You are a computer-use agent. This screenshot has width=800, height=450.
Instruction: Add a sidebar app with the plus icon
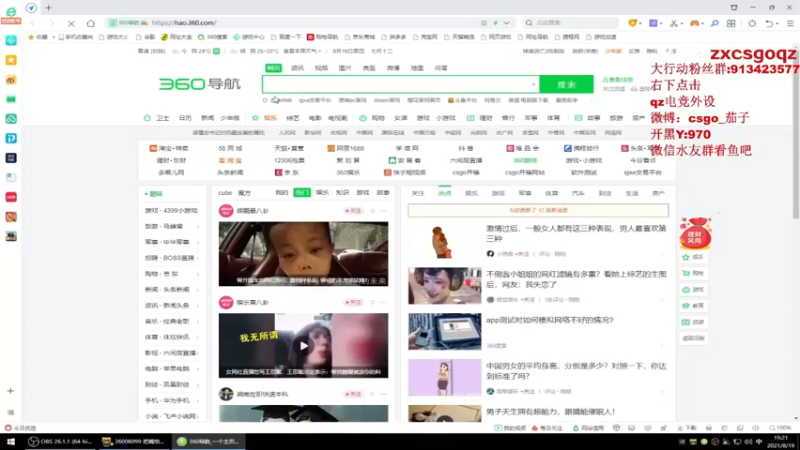(x=10, y=391)
